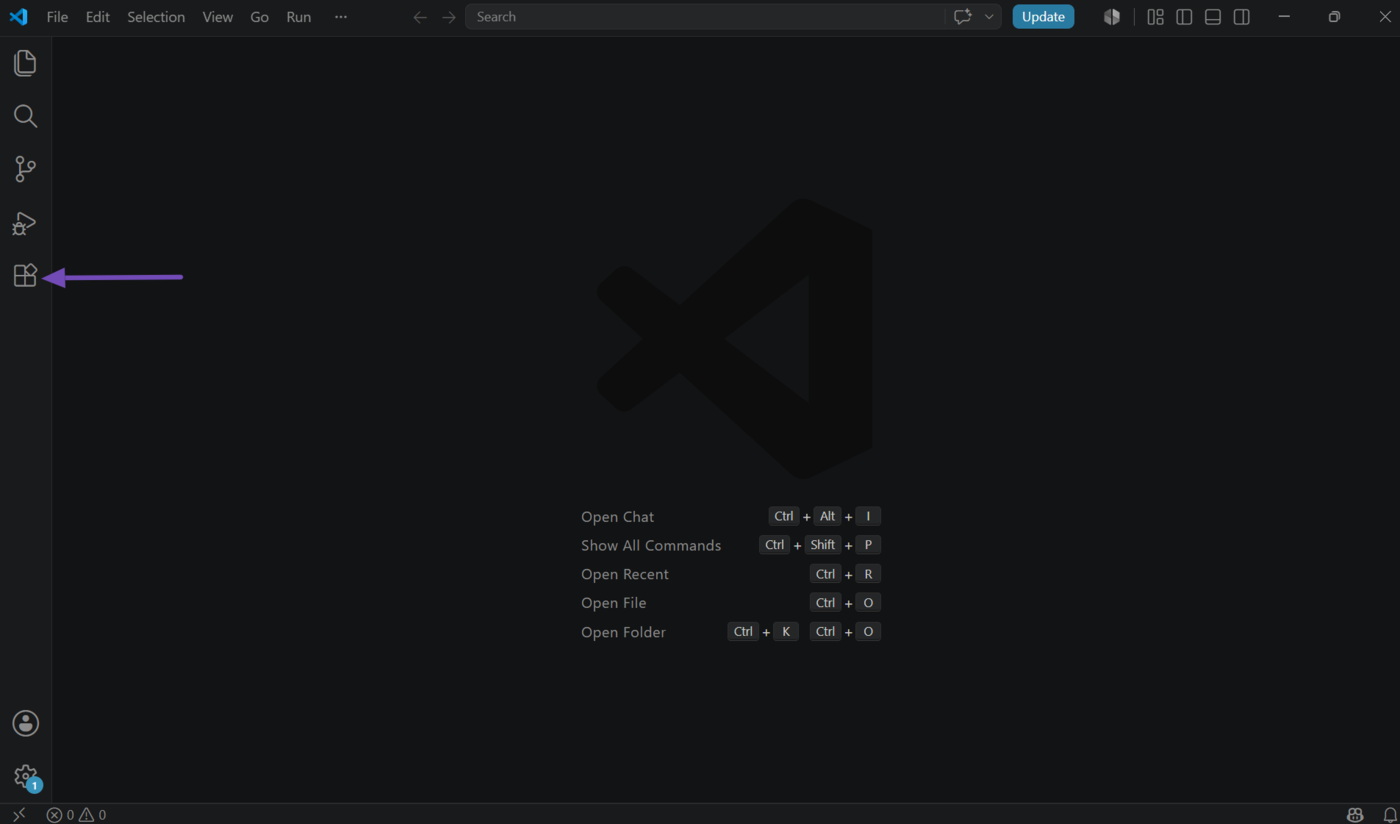Minimize the VS Code window

(x=1284, y=17)
